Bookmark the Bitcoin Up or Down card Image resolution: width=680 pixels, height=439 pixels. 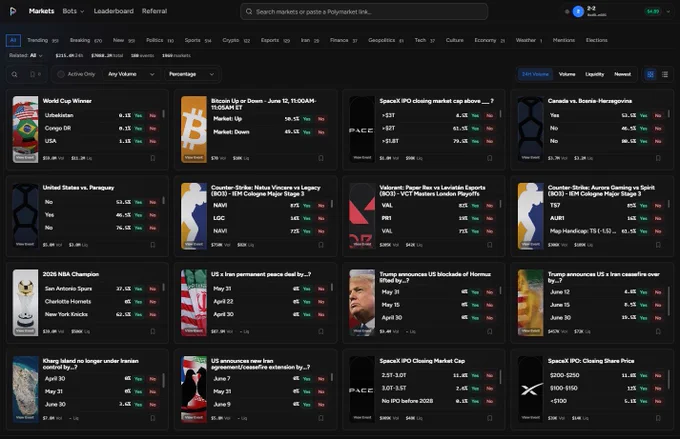pyautogui.click(x=321, y=158)
